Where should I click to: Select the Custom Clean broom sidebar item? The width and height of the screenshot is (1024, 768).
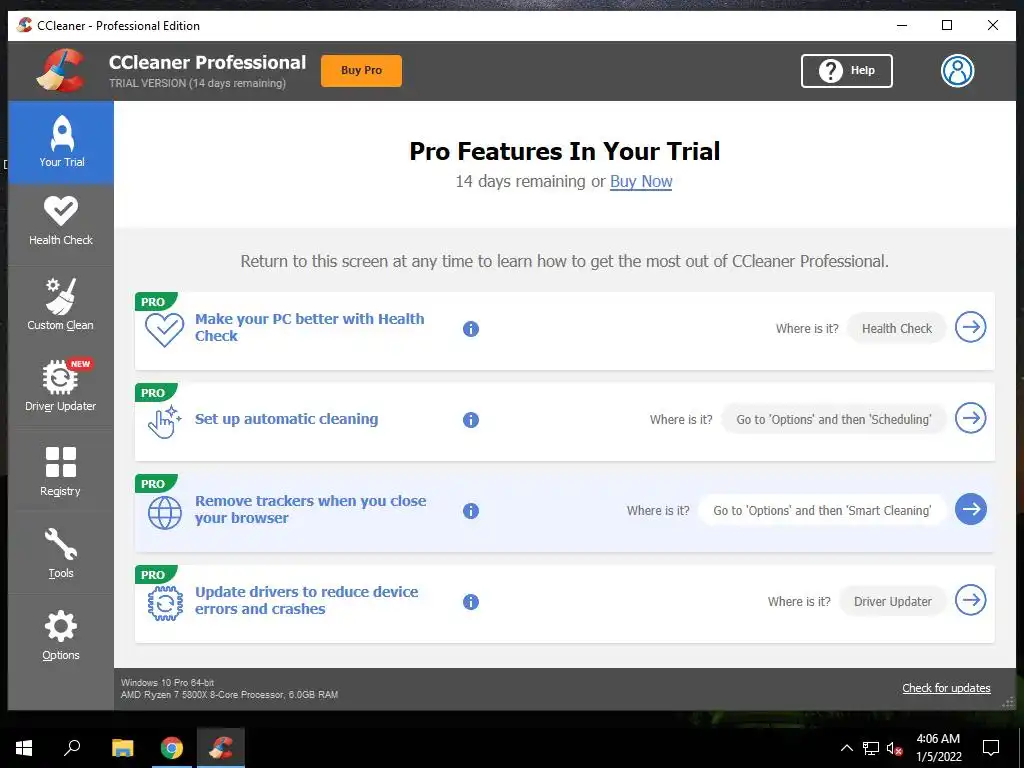tap(61, 305)
